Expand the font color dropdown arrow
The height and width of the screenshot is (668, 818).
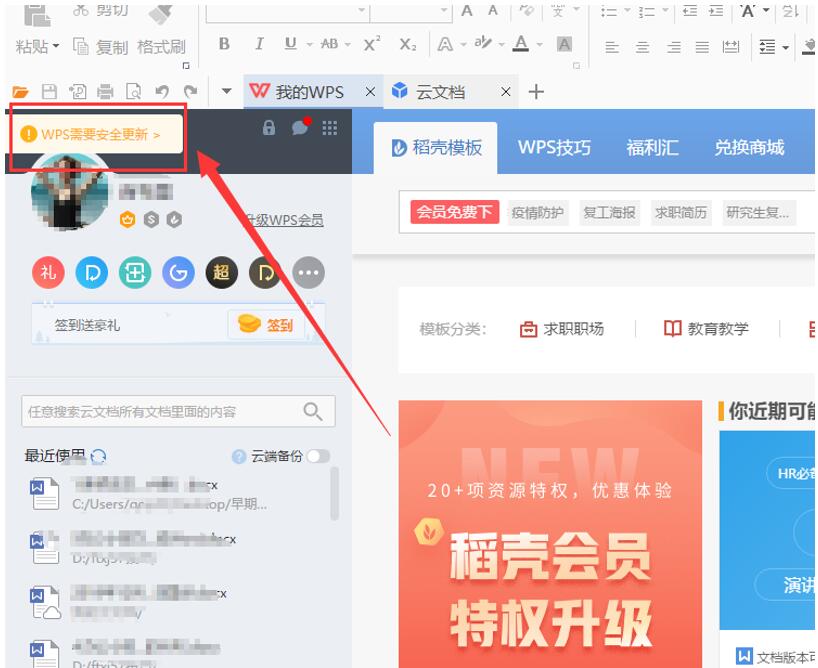click(x=539, y=45)
